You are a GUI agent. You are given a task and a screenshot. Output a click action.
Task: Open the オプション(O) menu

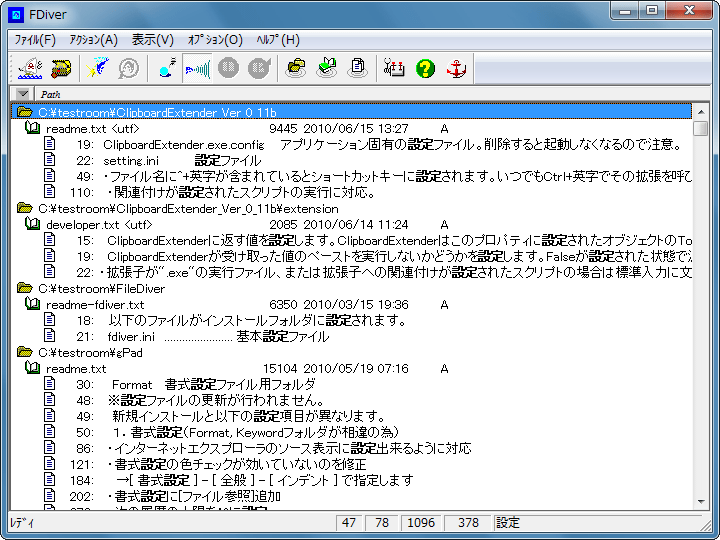pos(215,40)
